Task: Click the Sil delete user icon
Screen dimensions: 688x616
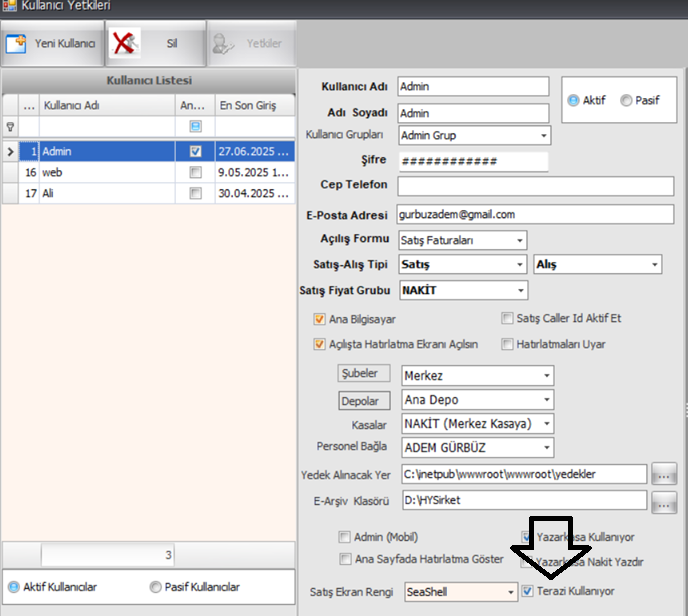Action: [126, 44]
